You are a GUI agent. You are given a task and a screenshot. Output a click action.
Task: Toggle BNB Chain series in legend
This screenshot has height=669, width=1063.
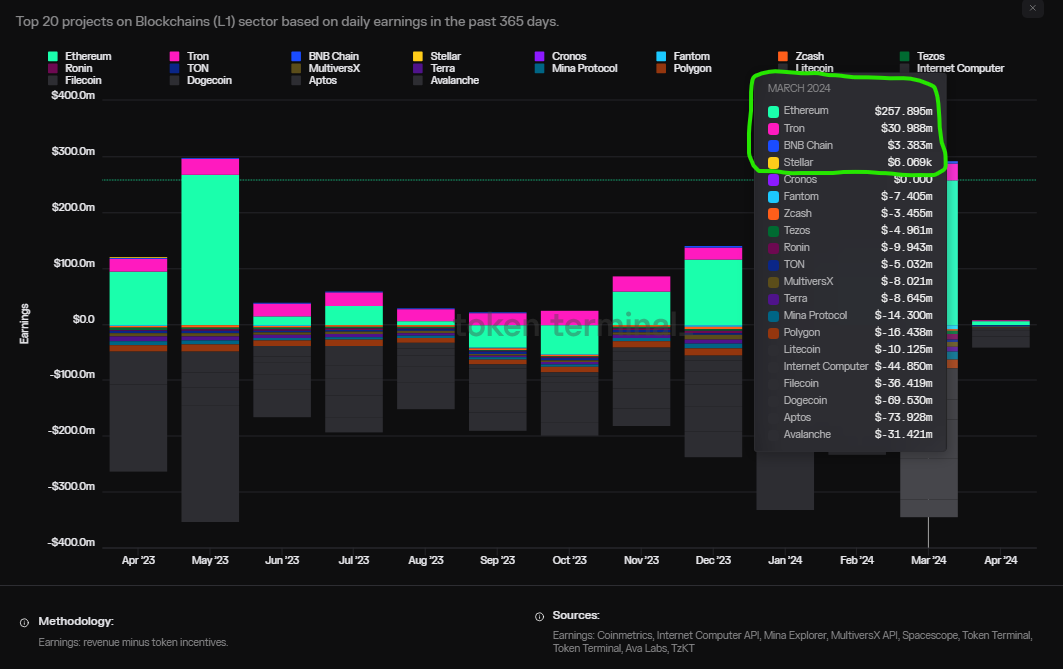[325, 56]
